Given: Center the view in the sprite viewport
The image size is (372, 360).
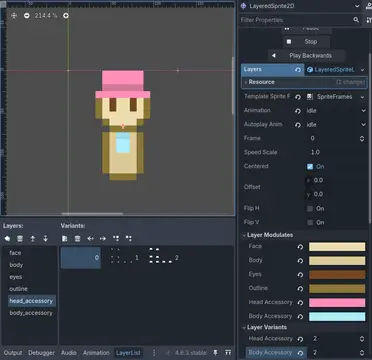Looking at the screenshot, I should 14,16.
